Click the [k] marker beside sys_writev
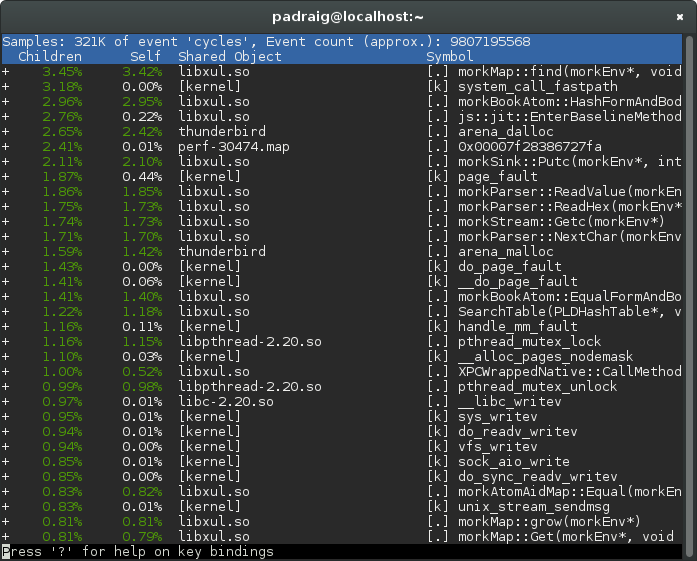 click(x=437, y=417)
